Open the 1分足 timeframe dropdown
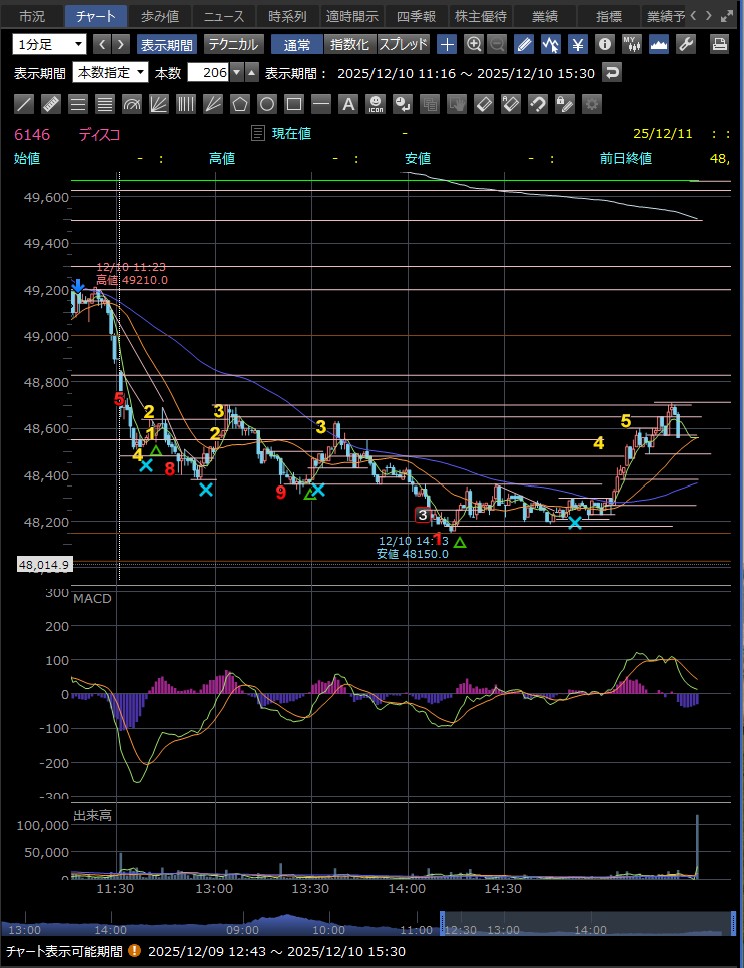 (x=50, y=44)
